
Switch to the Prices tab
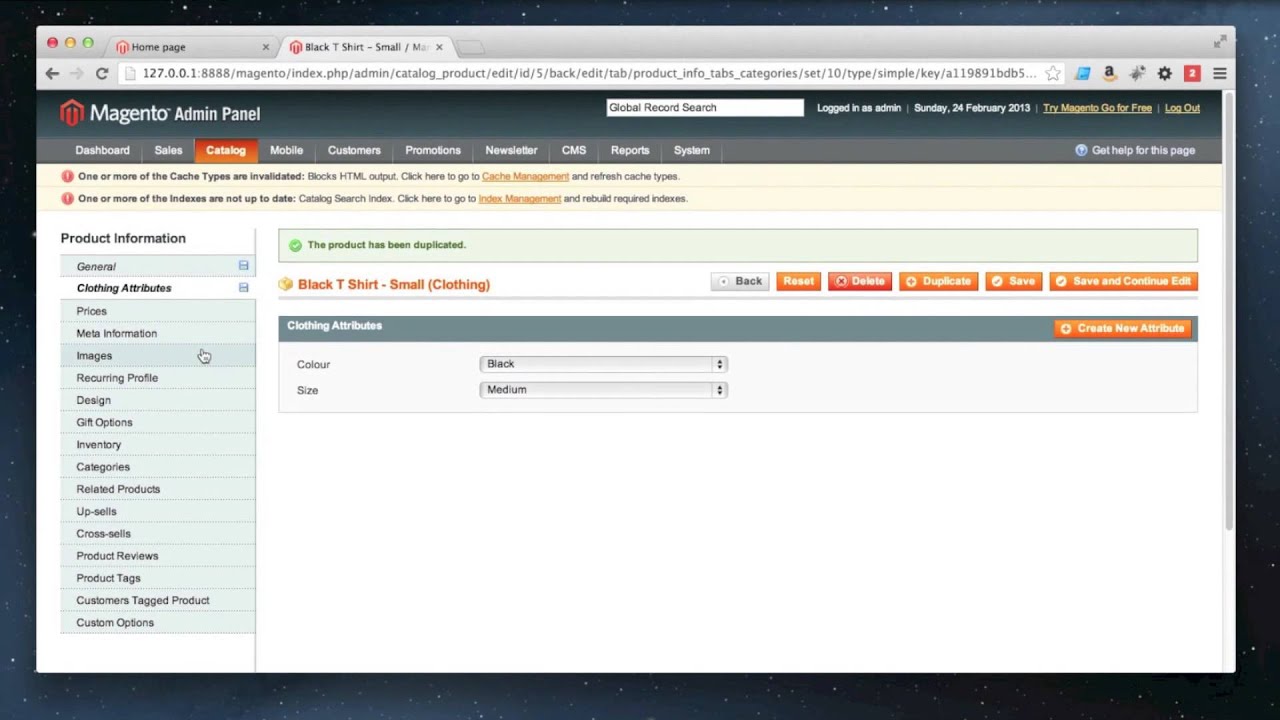158,311
